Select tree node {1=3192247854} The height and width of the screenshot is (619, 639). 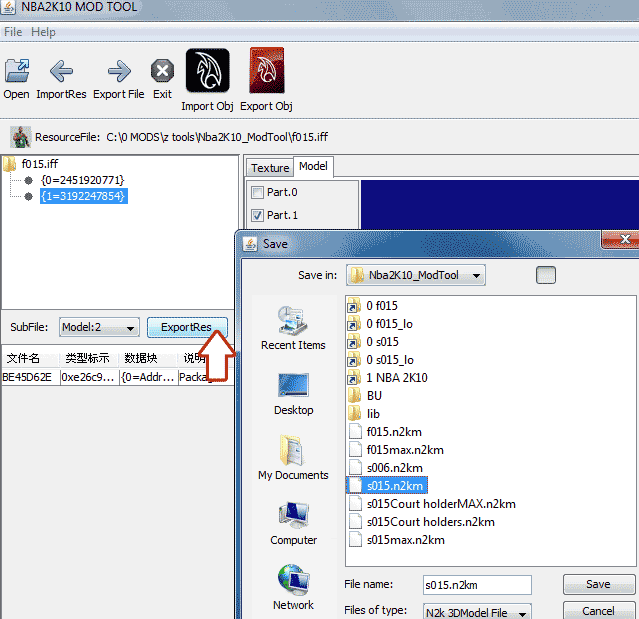click(x=84, y=196)
